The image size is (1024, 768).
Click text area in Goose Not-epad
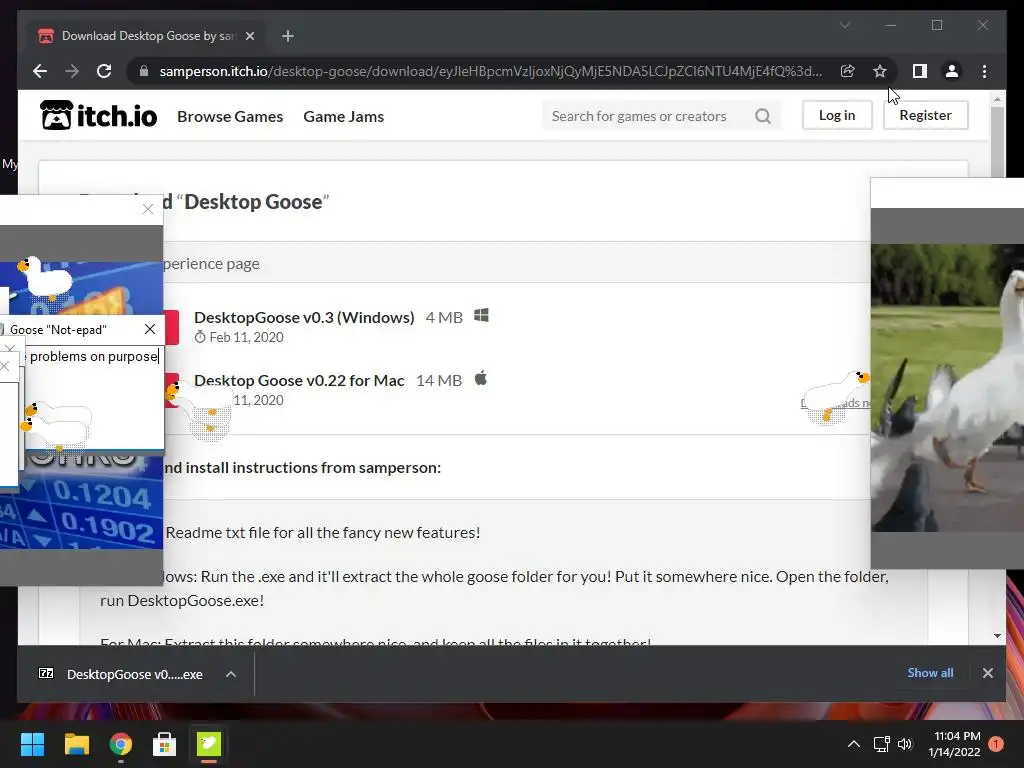click(93, 397)
